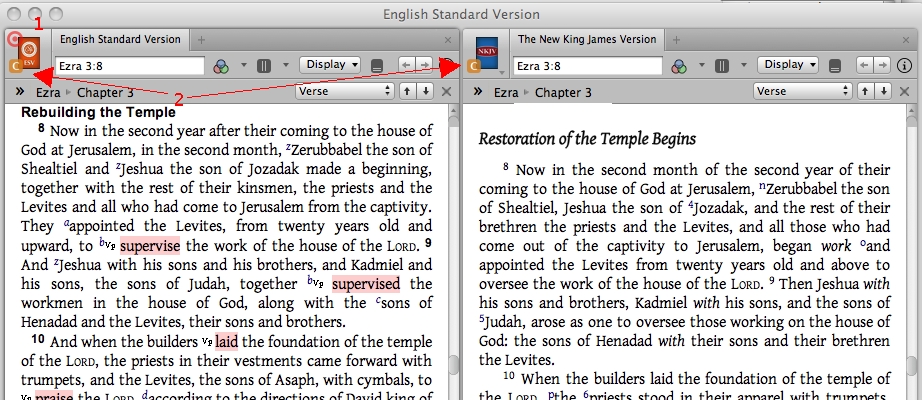
Task: Open the NKJV visual filters dropdown arrow
Action: click(701, 65)
